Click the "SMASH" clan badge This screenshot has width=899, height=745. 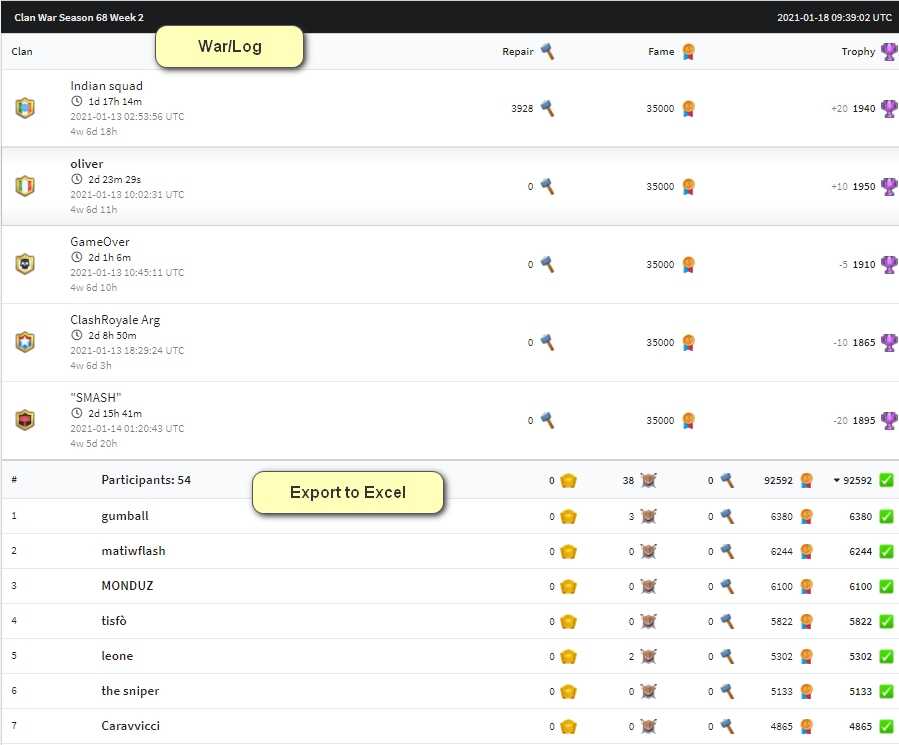(x=25, y=420)
